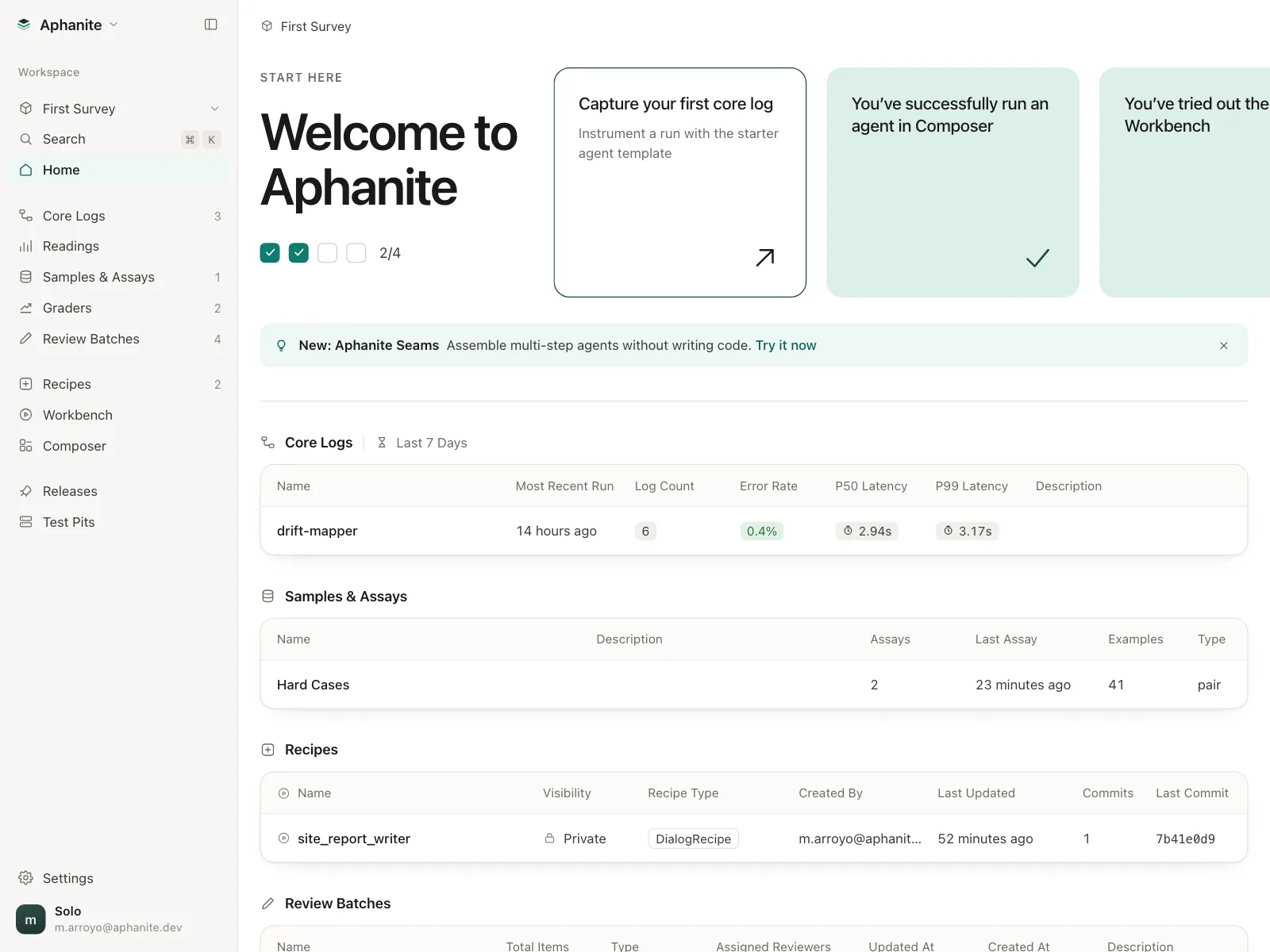Image resolution: width=1270 pixels, height=952 pixels.
Task: Click the checkmark on the Composer agent card
Action: 1037,258
